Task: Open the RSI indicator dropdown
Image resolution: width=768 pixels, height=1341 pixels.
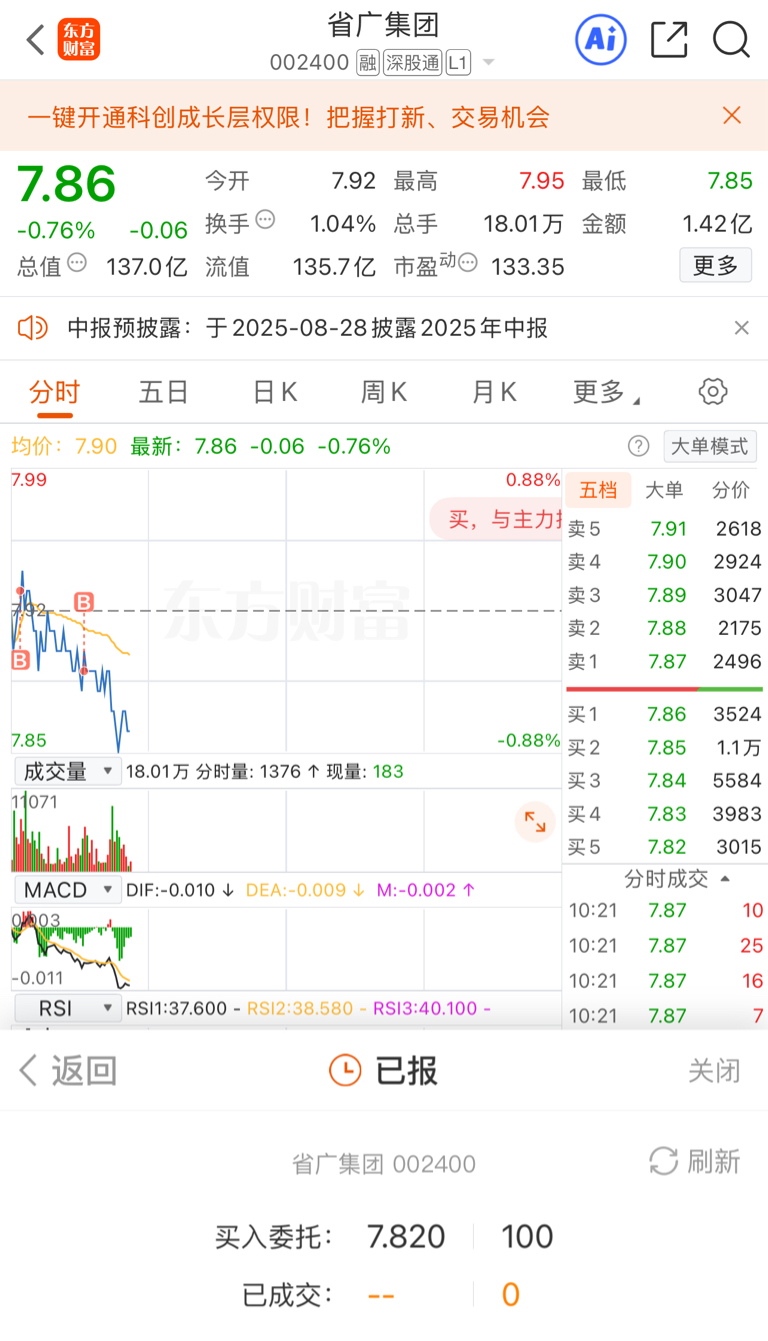Action: pyautogui.click(x=67, y=1008)
